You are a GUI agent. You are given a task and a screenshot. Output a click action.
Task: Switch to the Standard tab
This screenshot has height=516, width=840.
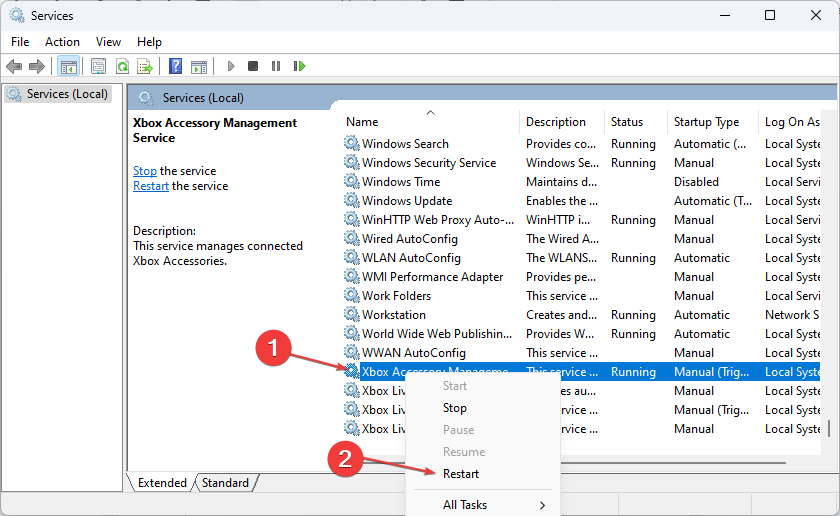click(x=225, y=483)
